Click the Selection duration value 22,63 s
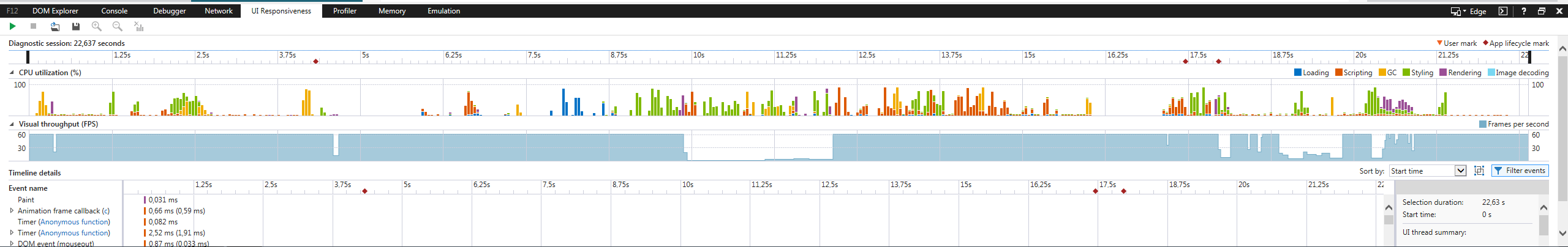Viewport: 1568px width, 247px height. click(1493, 202)
